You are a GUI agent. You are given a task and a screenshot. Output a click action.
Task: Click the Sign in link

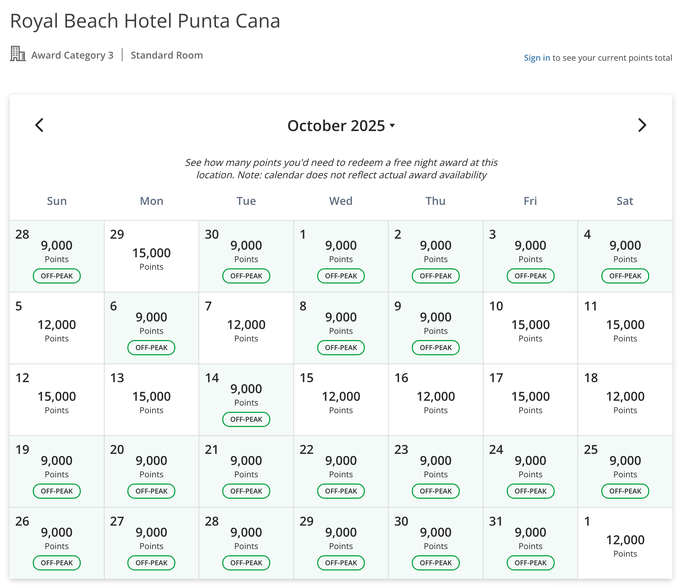click(537, 58)
